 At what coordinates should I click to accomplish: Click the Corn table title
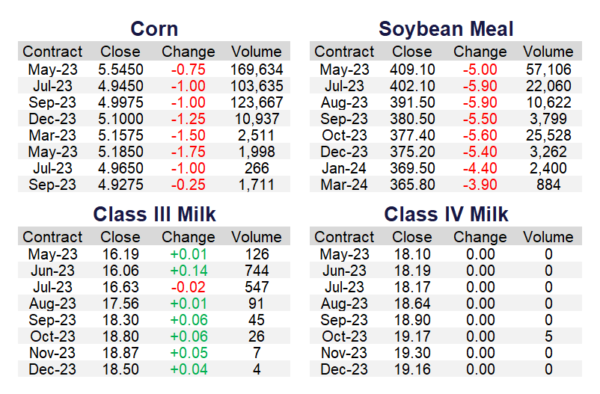[x=154, y=29]
